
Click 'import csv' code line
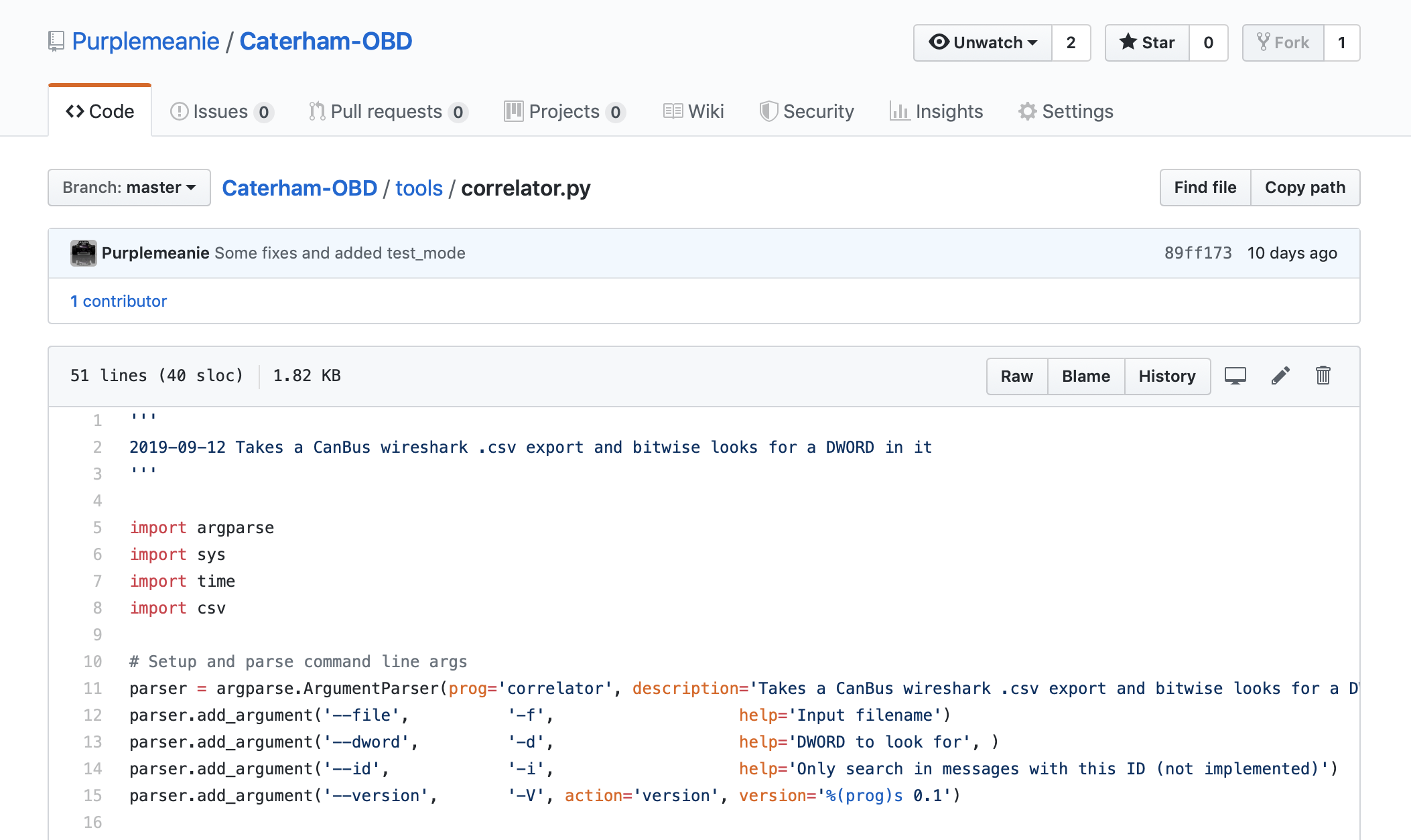pos(178,608)
